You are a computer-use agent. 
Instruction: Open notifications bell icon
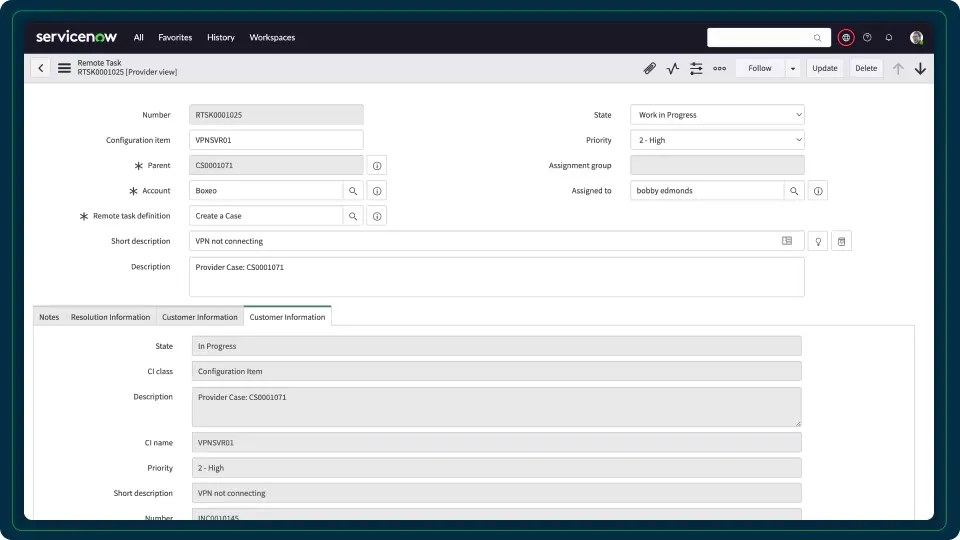point(888,37)
